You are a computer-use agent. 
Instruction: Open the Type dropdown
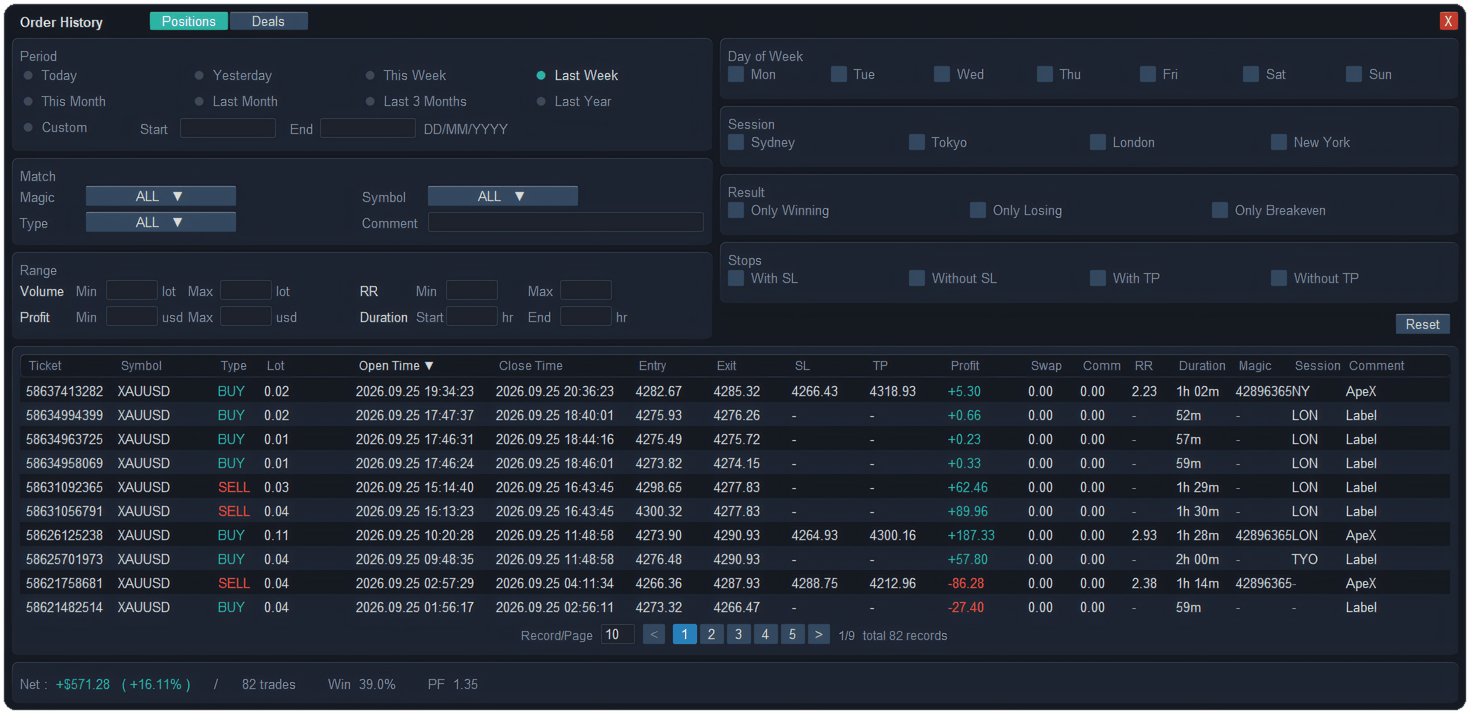[x=161, y=222]
